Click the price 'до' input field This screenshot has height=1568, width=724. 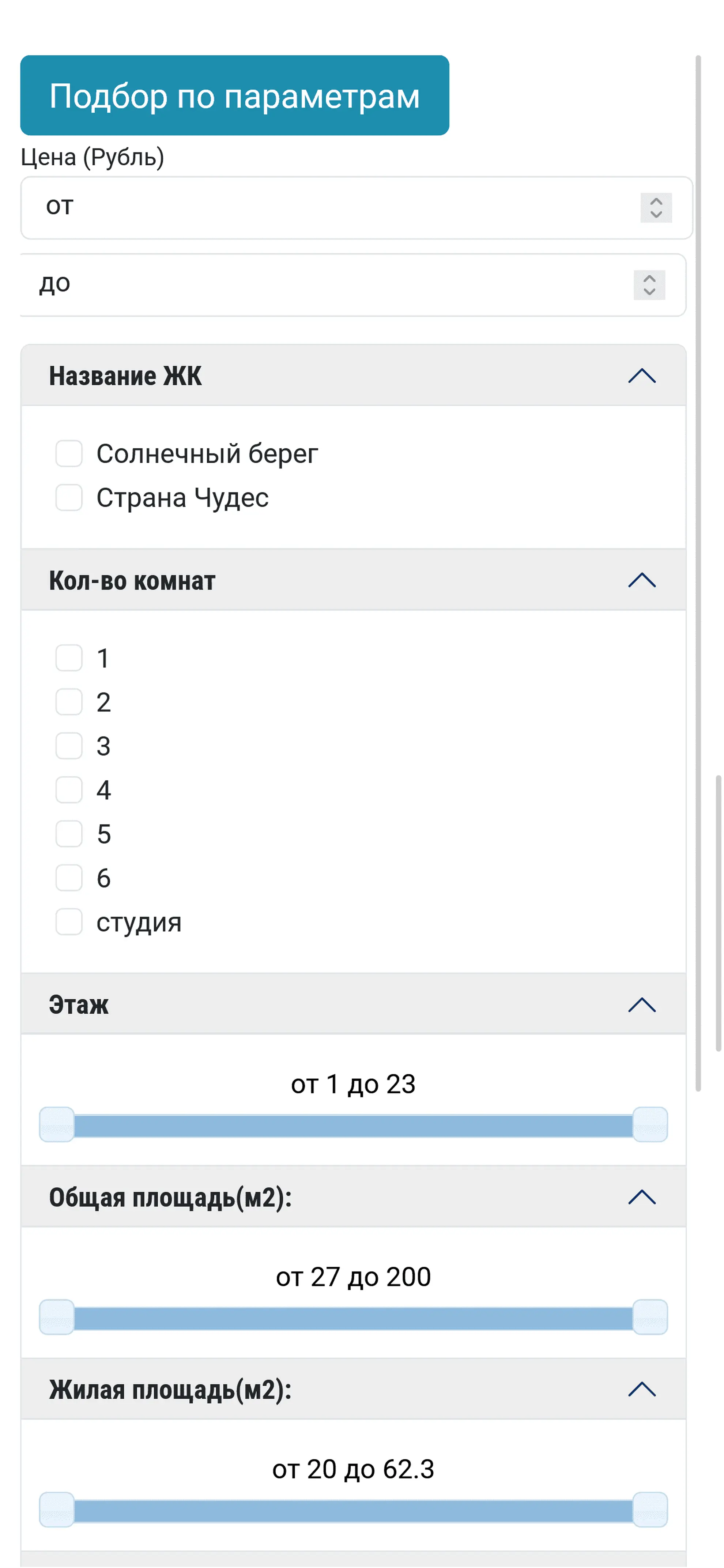(329, 284)
